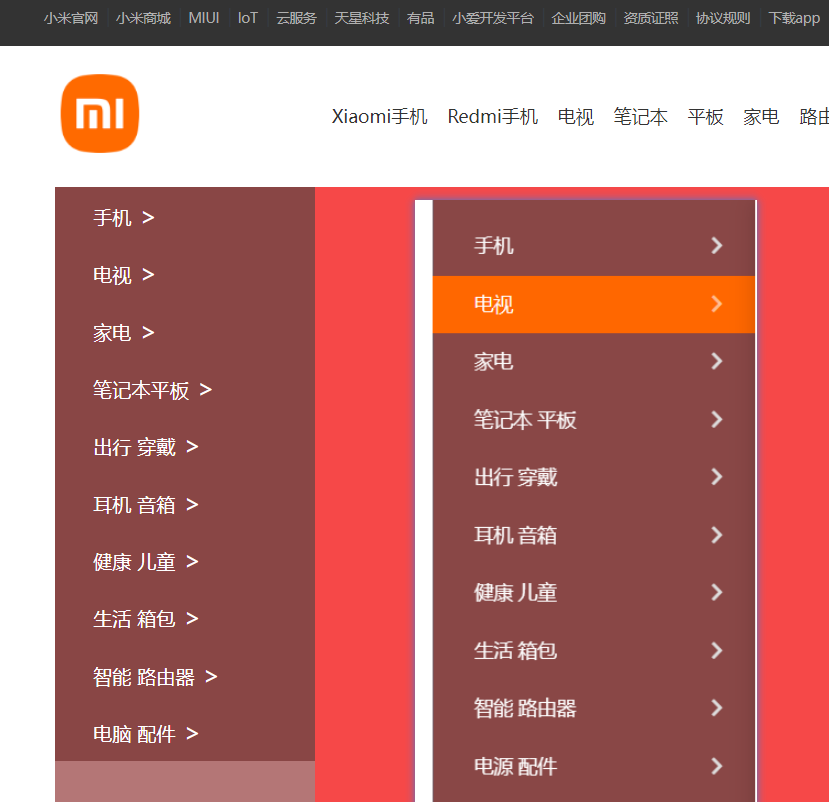
Task: Open 云服务 in top bar
Action: 296,19
